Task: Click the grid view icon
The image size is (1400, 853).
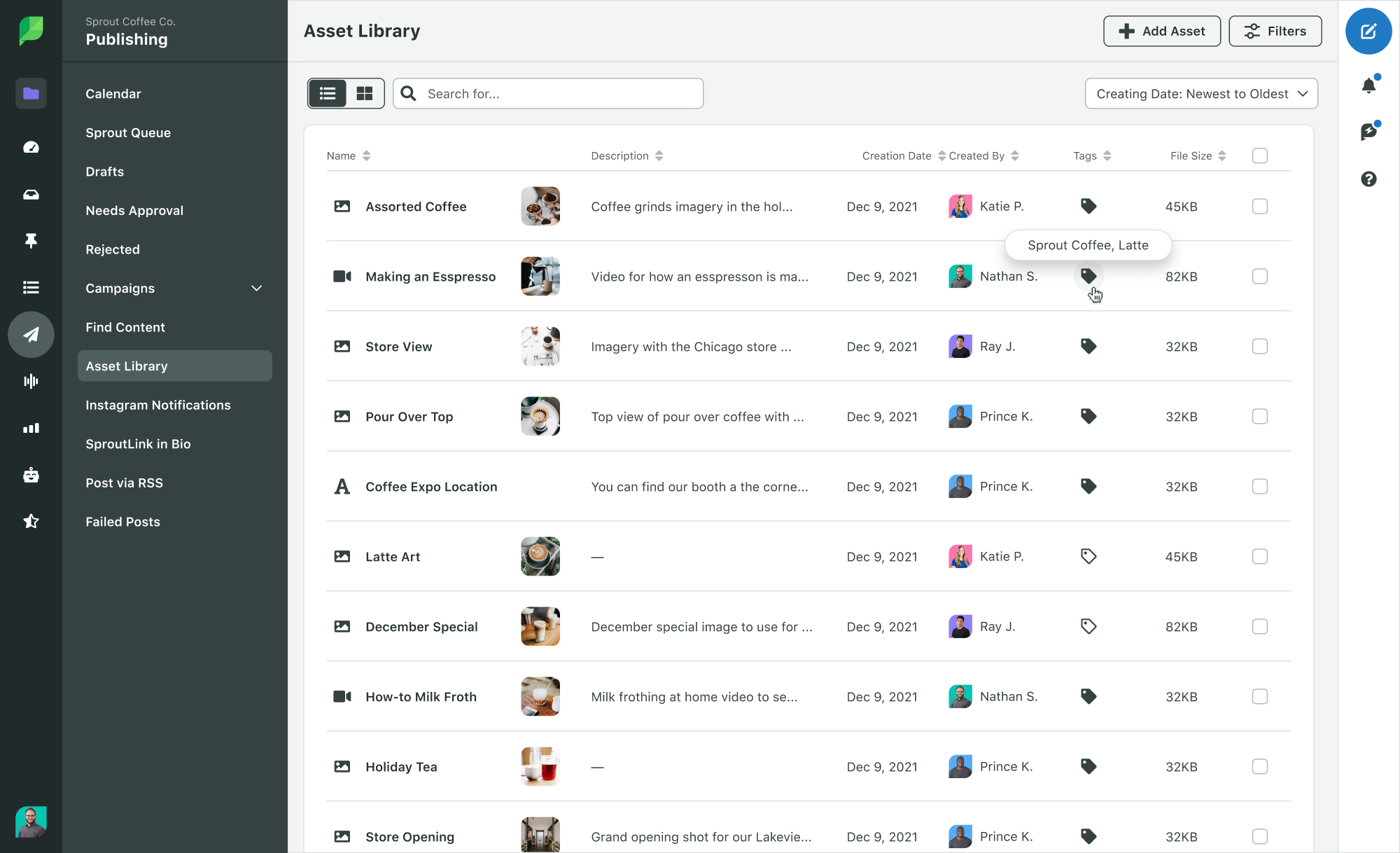Action: tap(364, 94)
